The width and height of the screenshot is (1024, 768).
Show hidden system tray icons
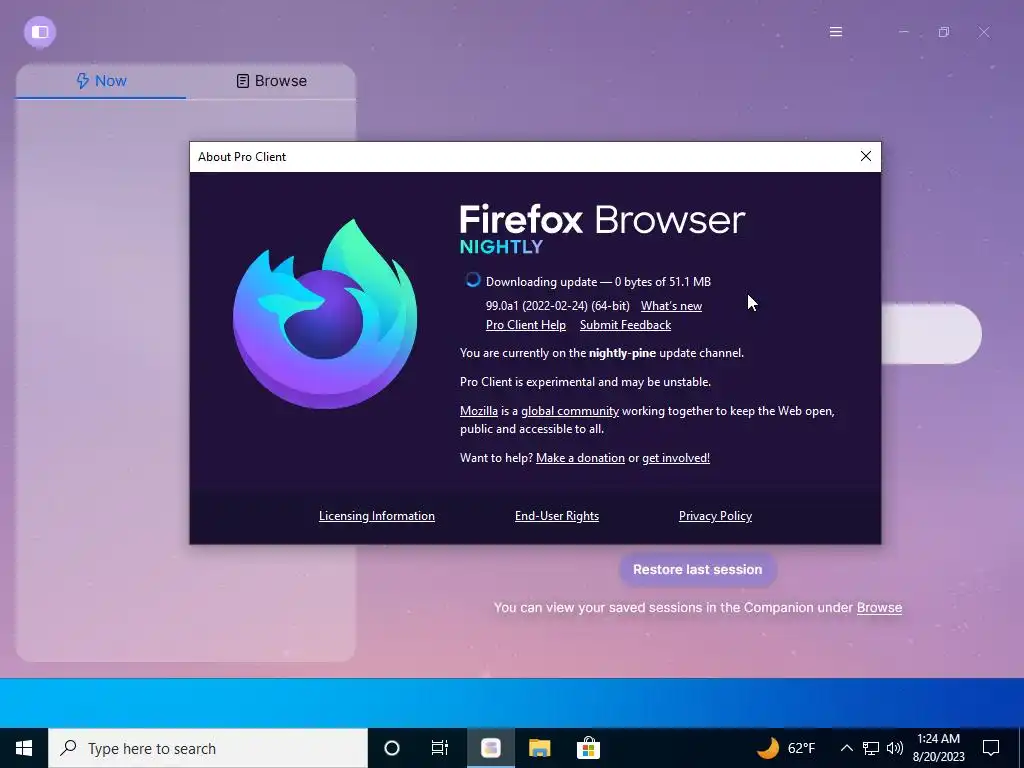click(846, 748)
